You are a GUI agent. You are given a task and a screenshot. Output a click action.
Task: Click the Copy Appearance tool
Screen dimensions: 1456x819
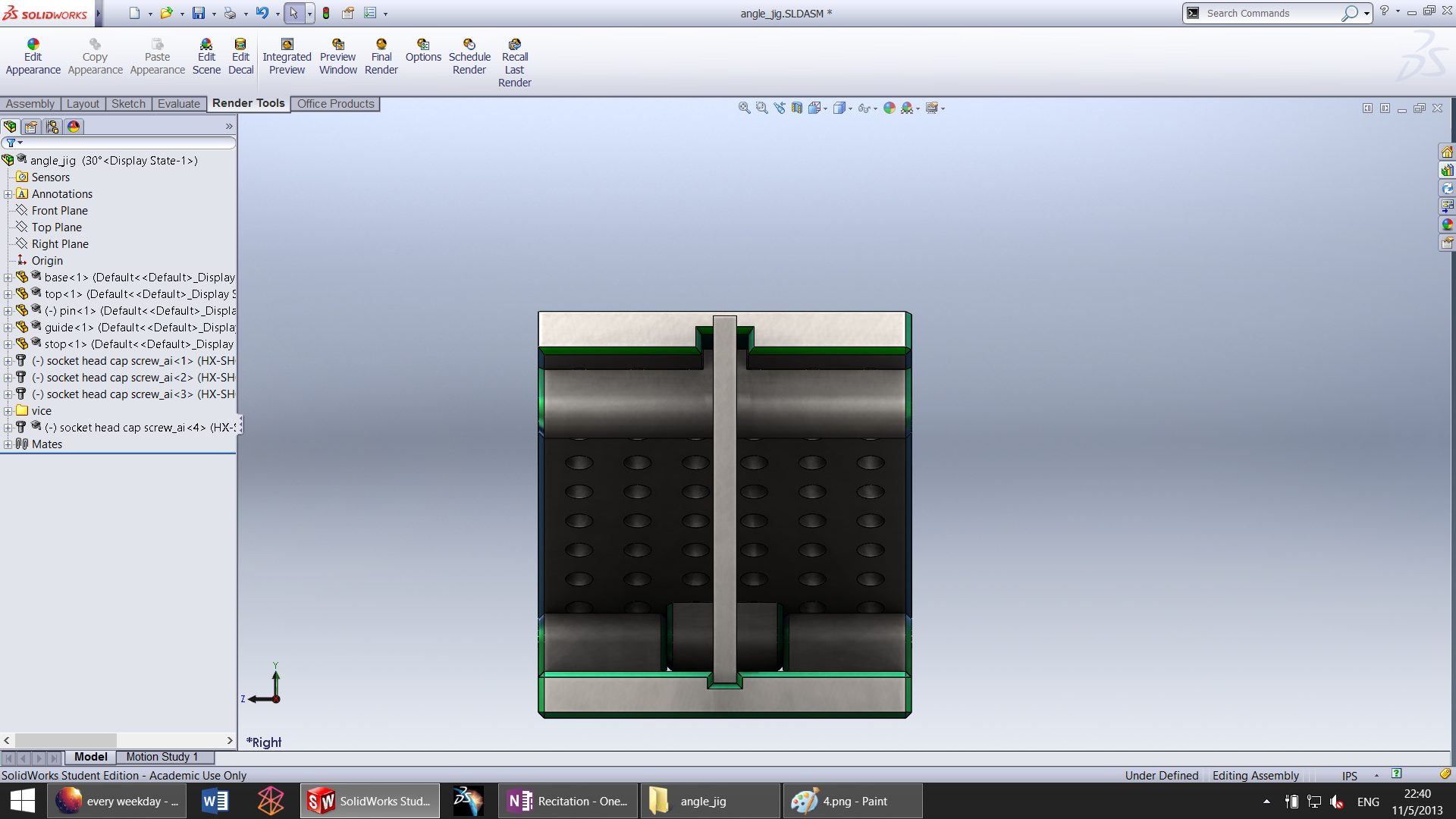95,58
